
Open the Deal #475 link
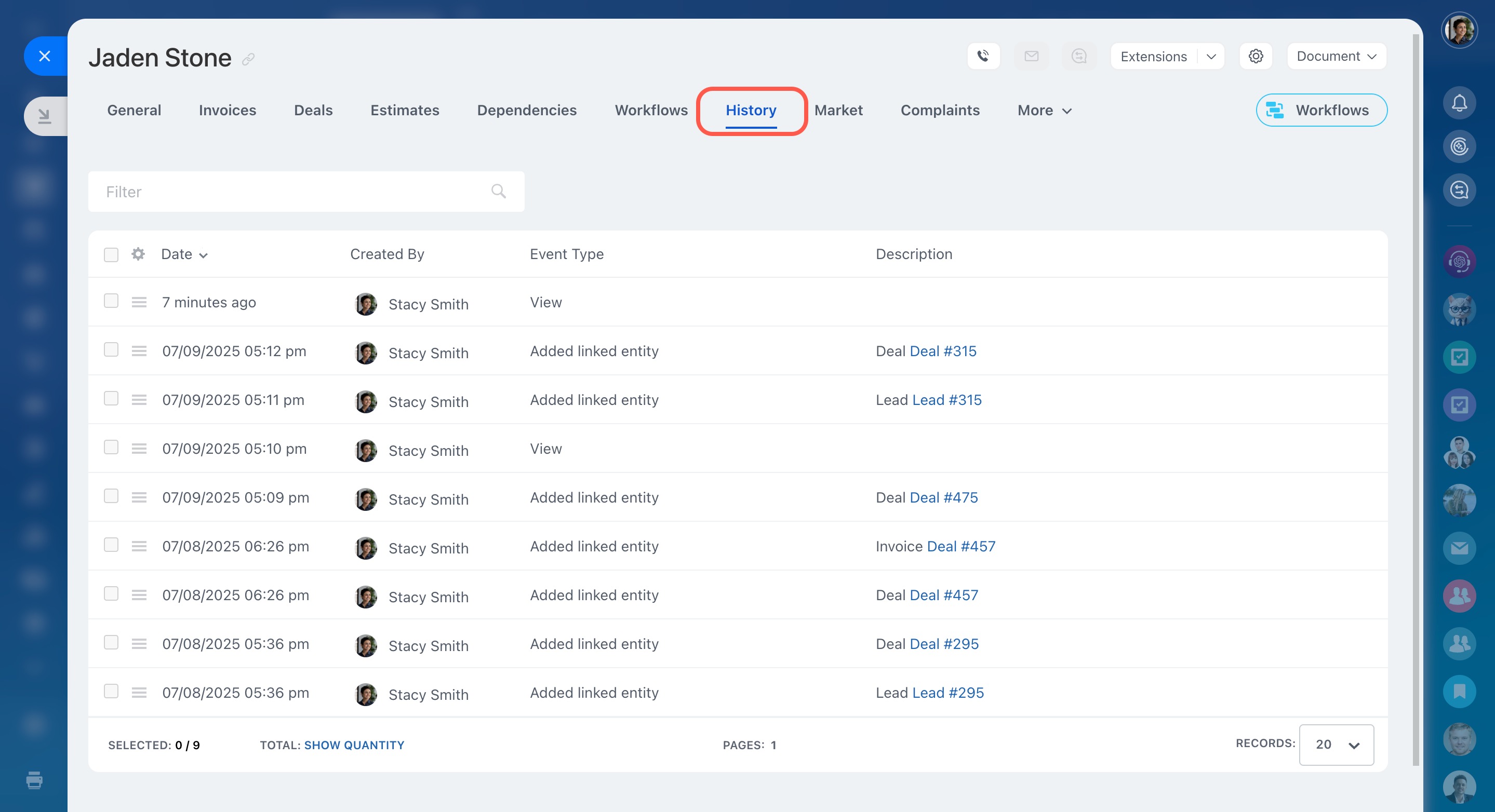944,498
